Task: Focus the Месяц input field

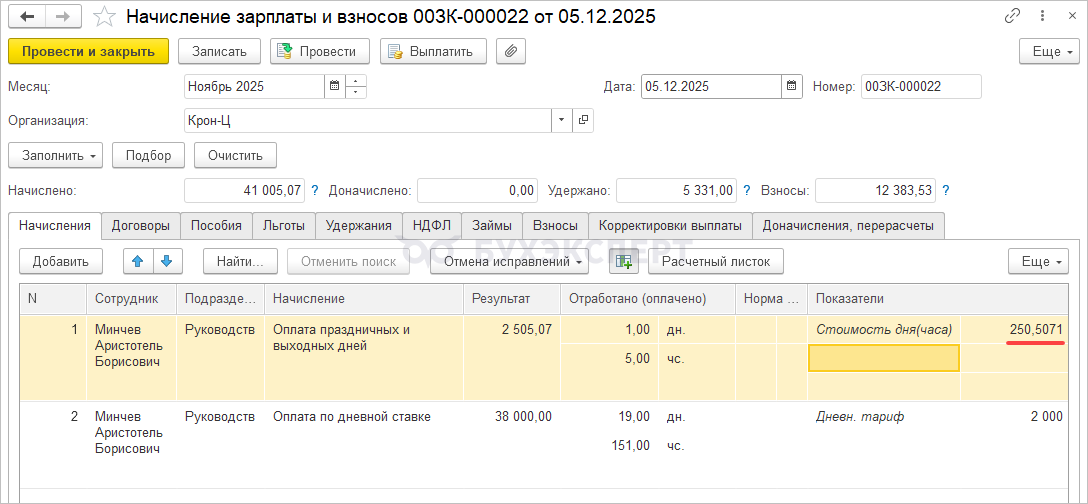Action: pos(255,87)
